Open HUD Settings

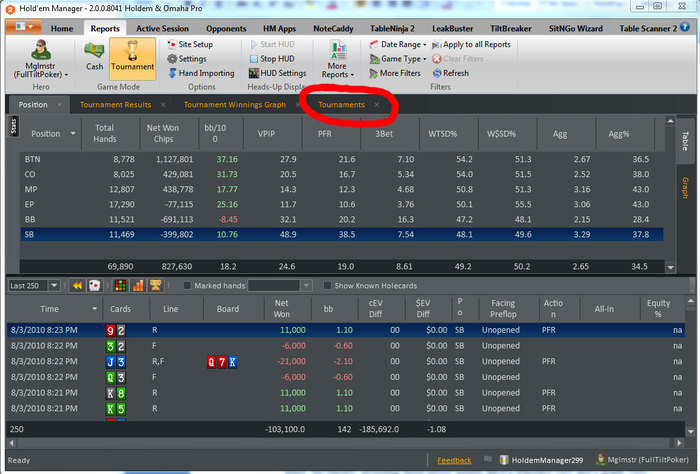coord(277,73)
